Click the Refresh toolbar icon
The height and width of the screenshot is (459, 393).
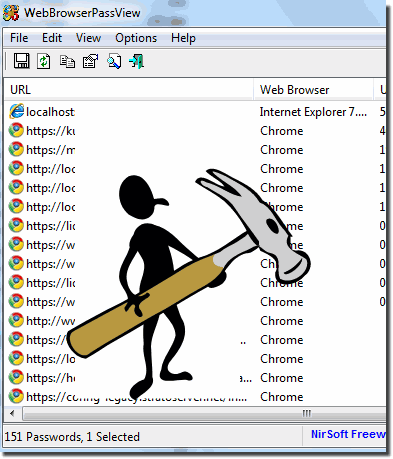(x=44, y=61)
